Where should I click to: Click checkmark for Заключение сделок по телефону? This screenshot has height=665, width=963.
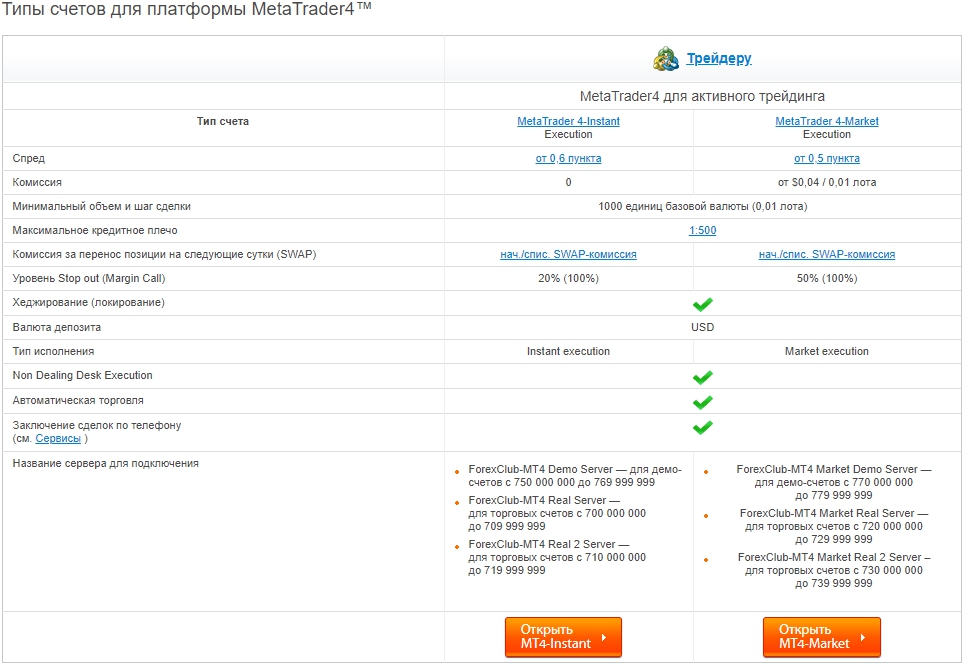click(x=702, y=427)
